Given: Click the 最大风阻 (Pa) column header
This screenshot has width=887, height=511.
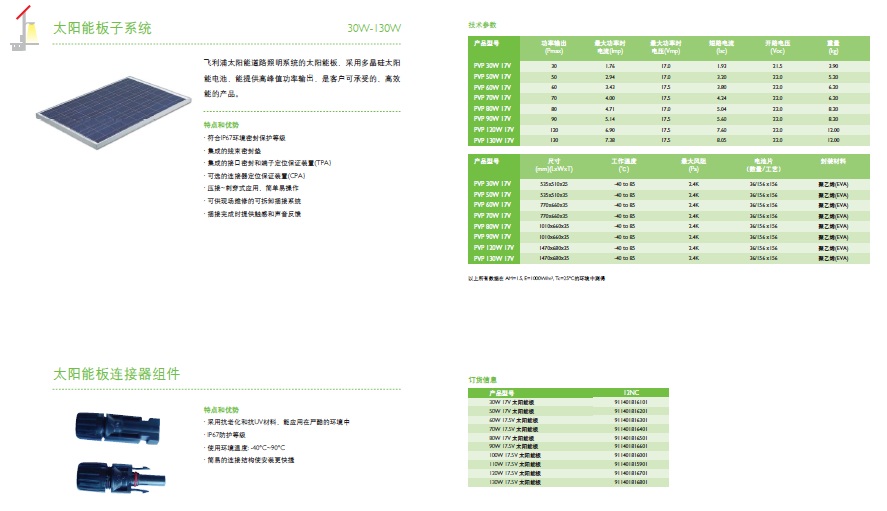Looking at the screenshot, I should coord(694,165).
